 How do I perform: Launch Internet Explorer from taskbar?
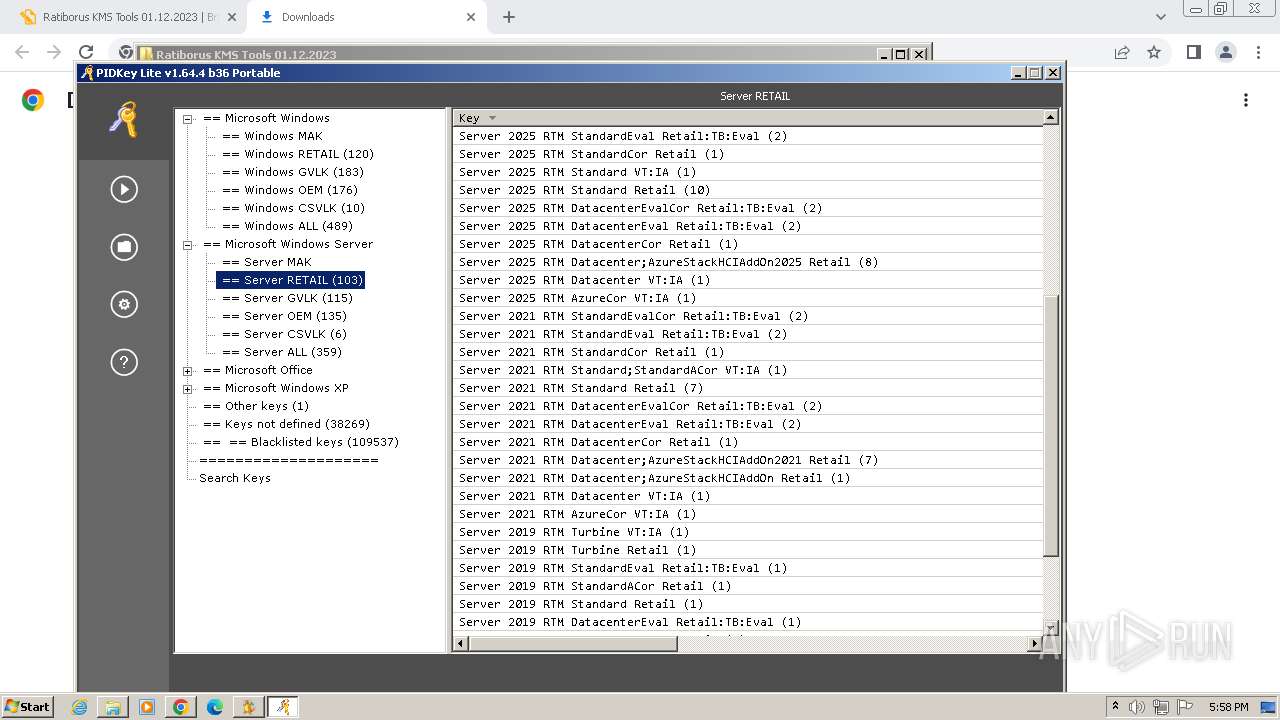(x=79, y=707)
